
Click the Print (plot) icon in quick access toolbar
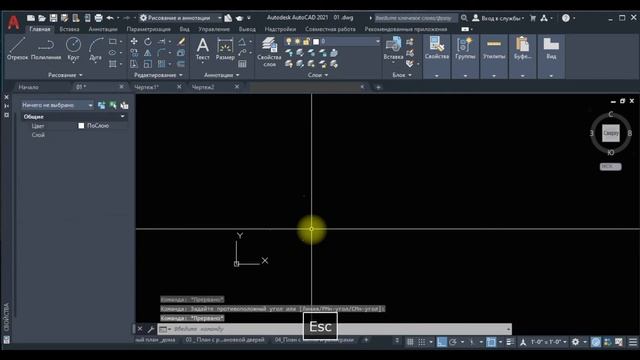[98, 18]
